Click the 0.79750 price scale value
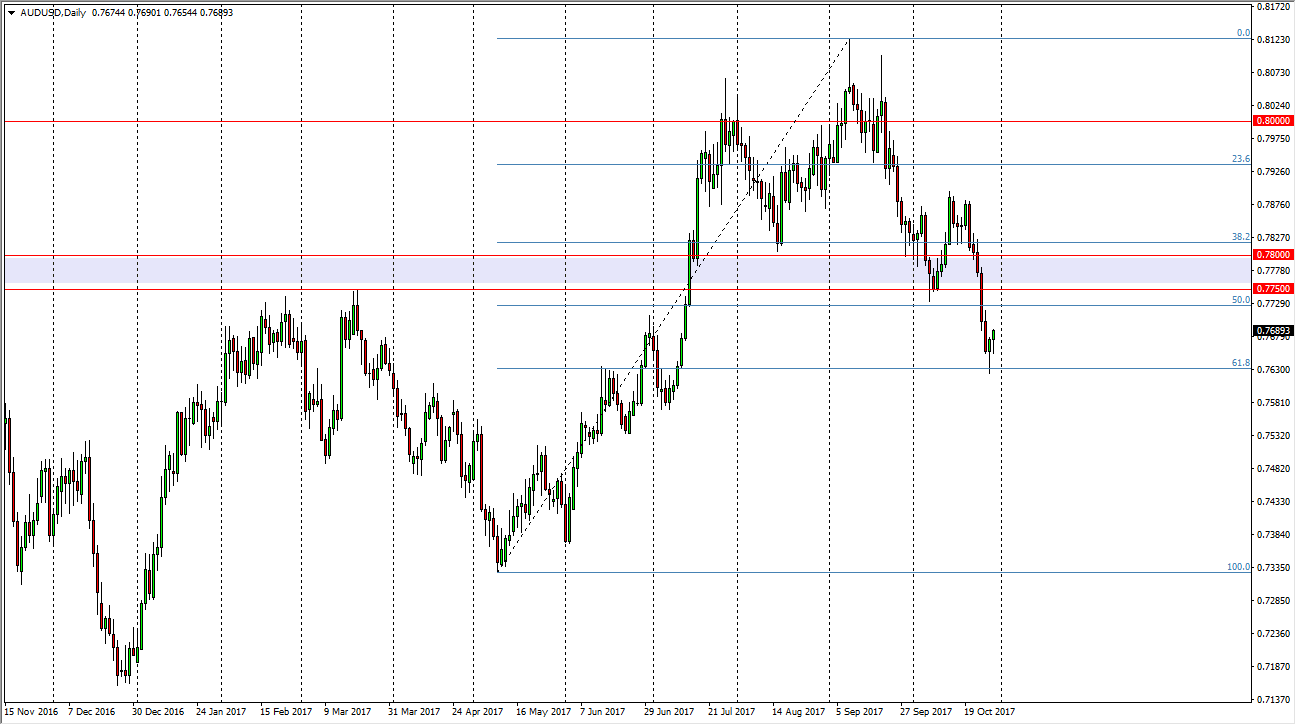1296x725 pixels. (1271, 139)
